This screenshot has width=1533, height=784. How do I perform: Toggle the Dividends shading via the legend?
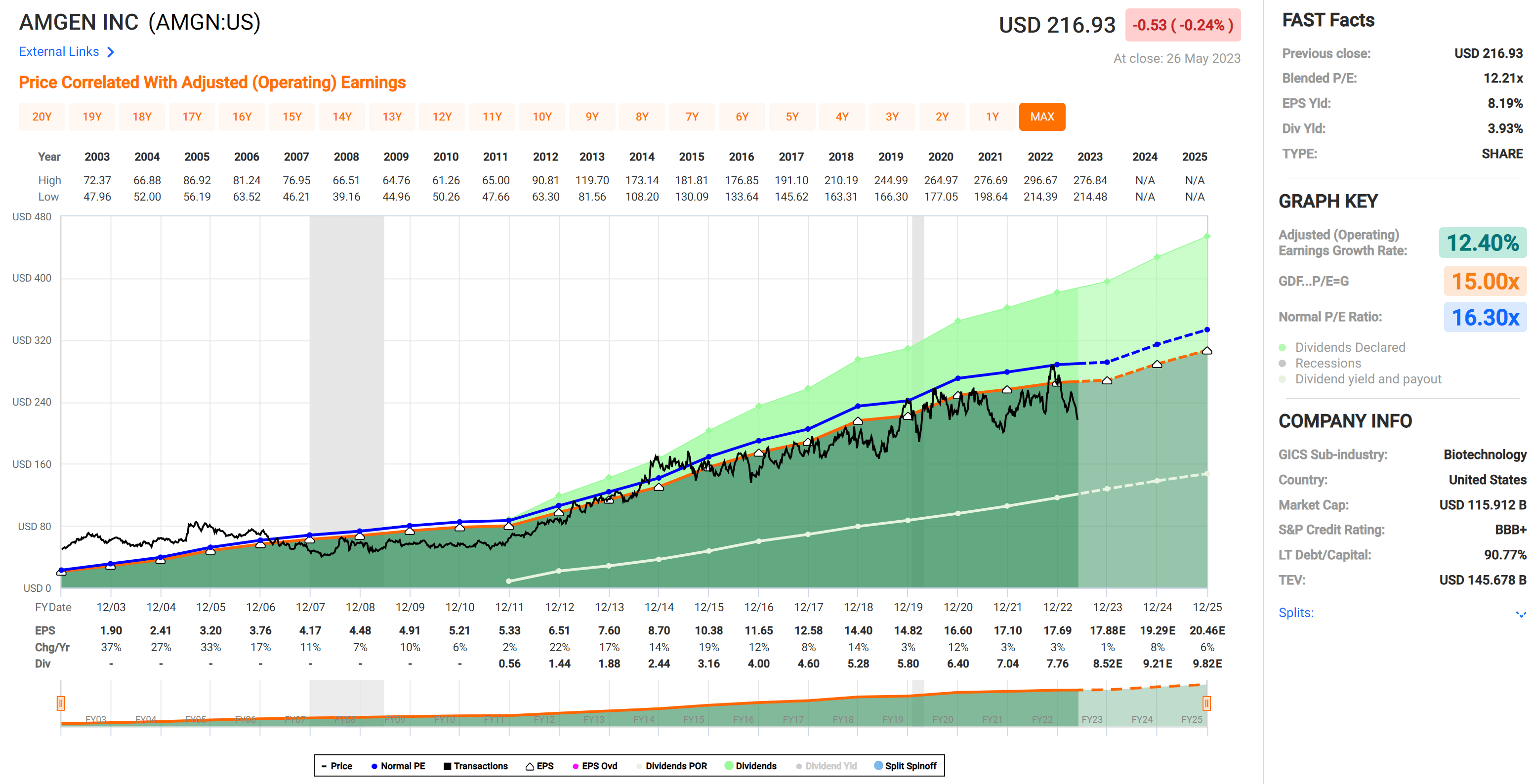[728, 766]
